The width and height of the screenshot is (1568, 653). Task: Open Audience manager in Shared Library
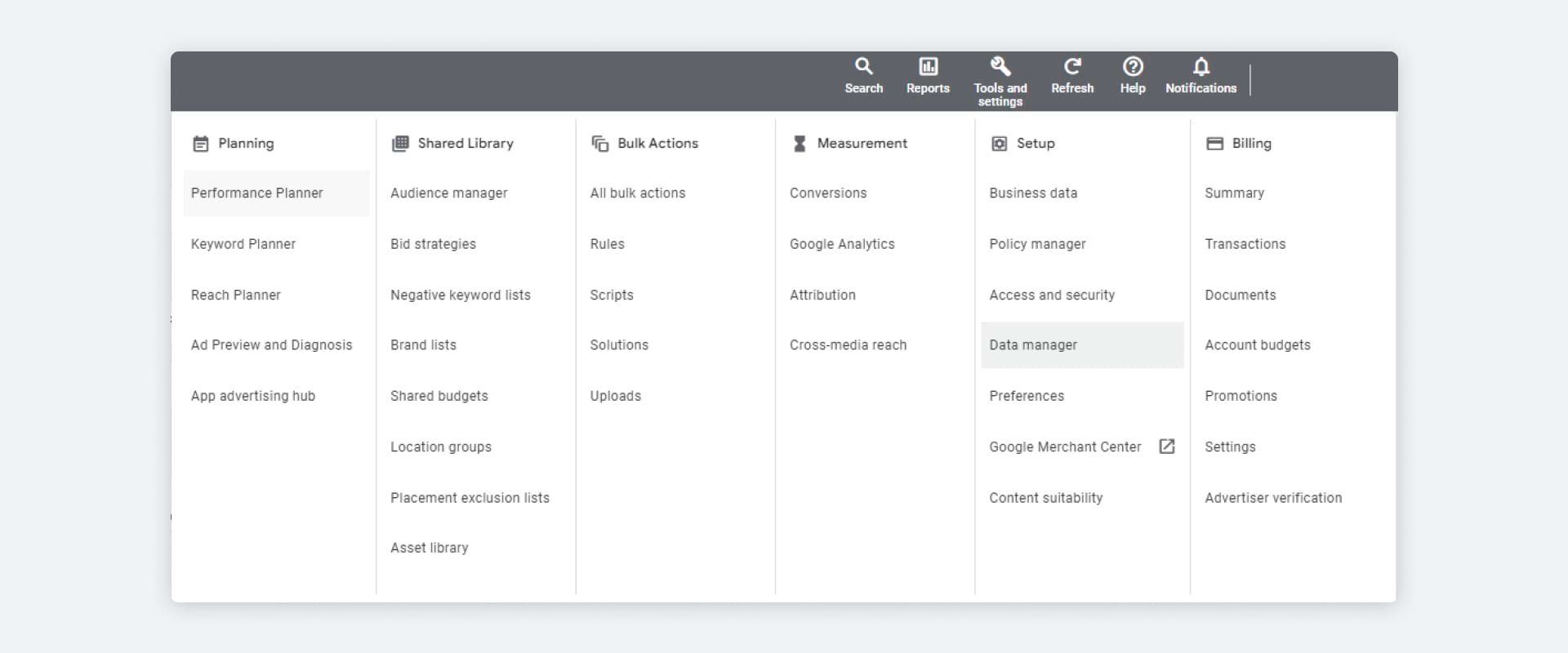pos(448,193)
